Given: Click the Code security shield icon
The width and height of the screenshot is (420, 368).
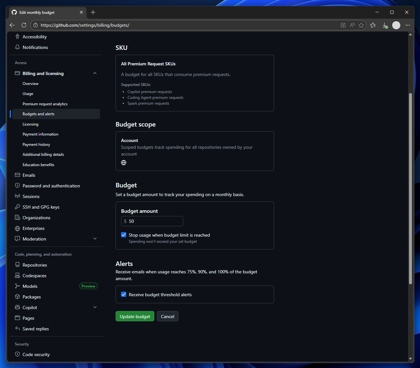Looking at the screenshot, I should tap(17, 354).
